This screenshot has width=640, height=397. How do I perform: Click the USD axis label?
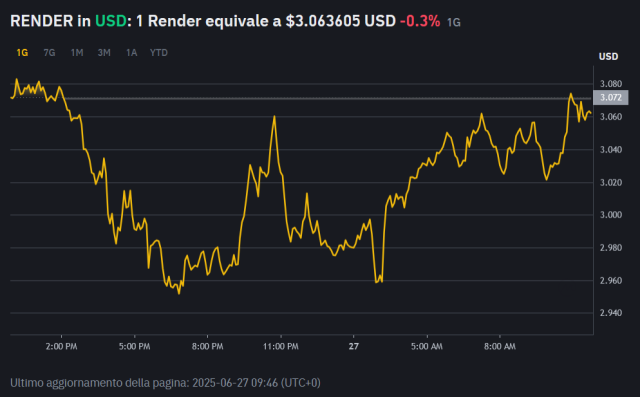[x=608, y=56]
